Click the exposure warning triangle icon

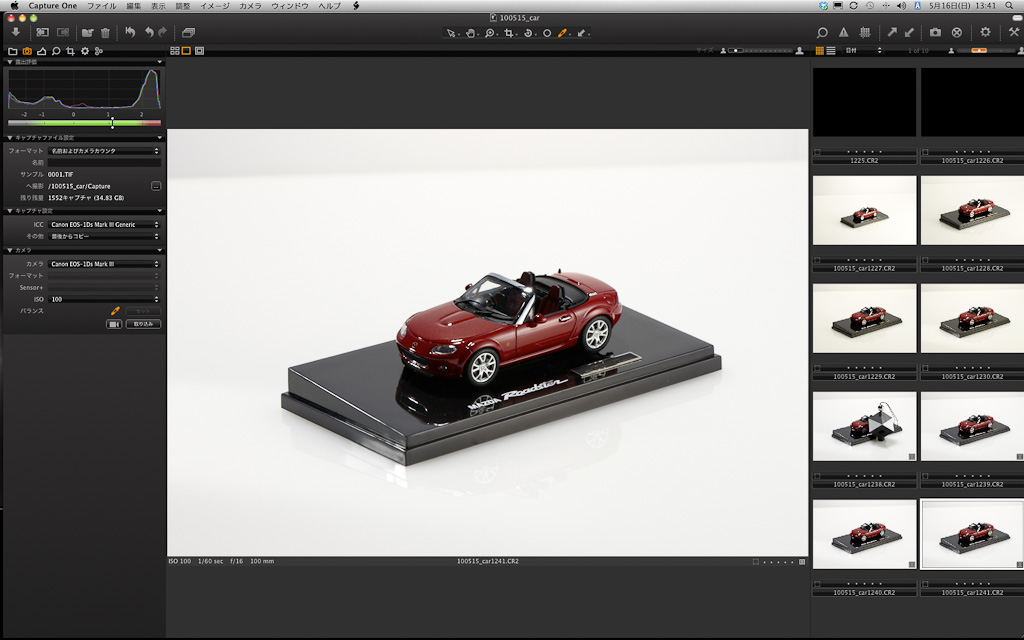pyautogui.click(x=843, y=32)
